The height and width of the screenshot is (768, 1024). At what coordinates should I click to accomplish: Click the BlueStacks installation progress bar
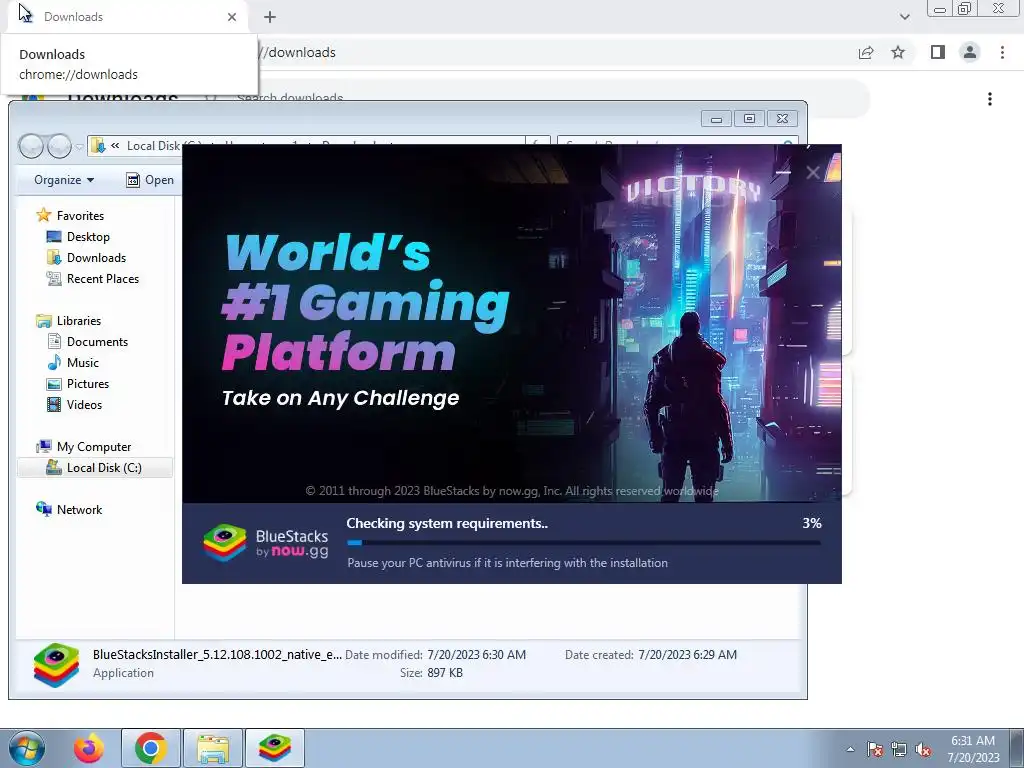(584, 542)
